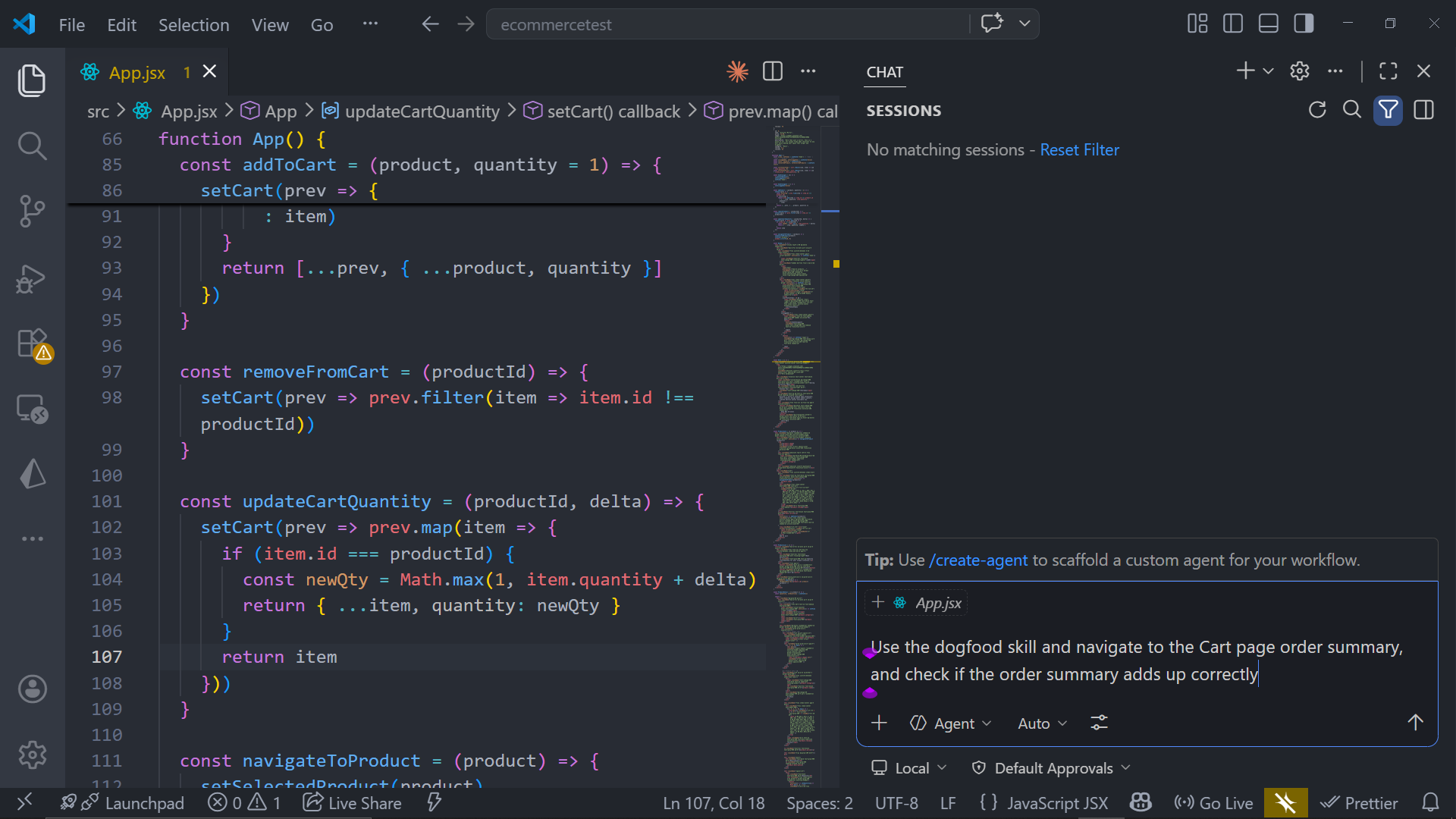Open the Go menu
This screenshot has width=1456, height=819.
[322, 25]
